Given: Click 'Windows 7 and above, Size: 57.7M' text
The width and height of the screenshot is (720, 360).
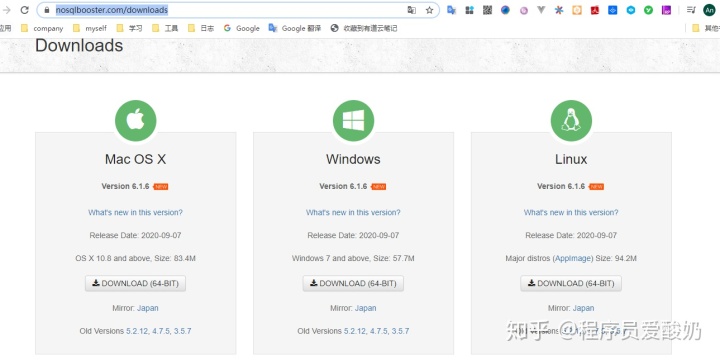Looking at the screenshot, I should 353,259.
